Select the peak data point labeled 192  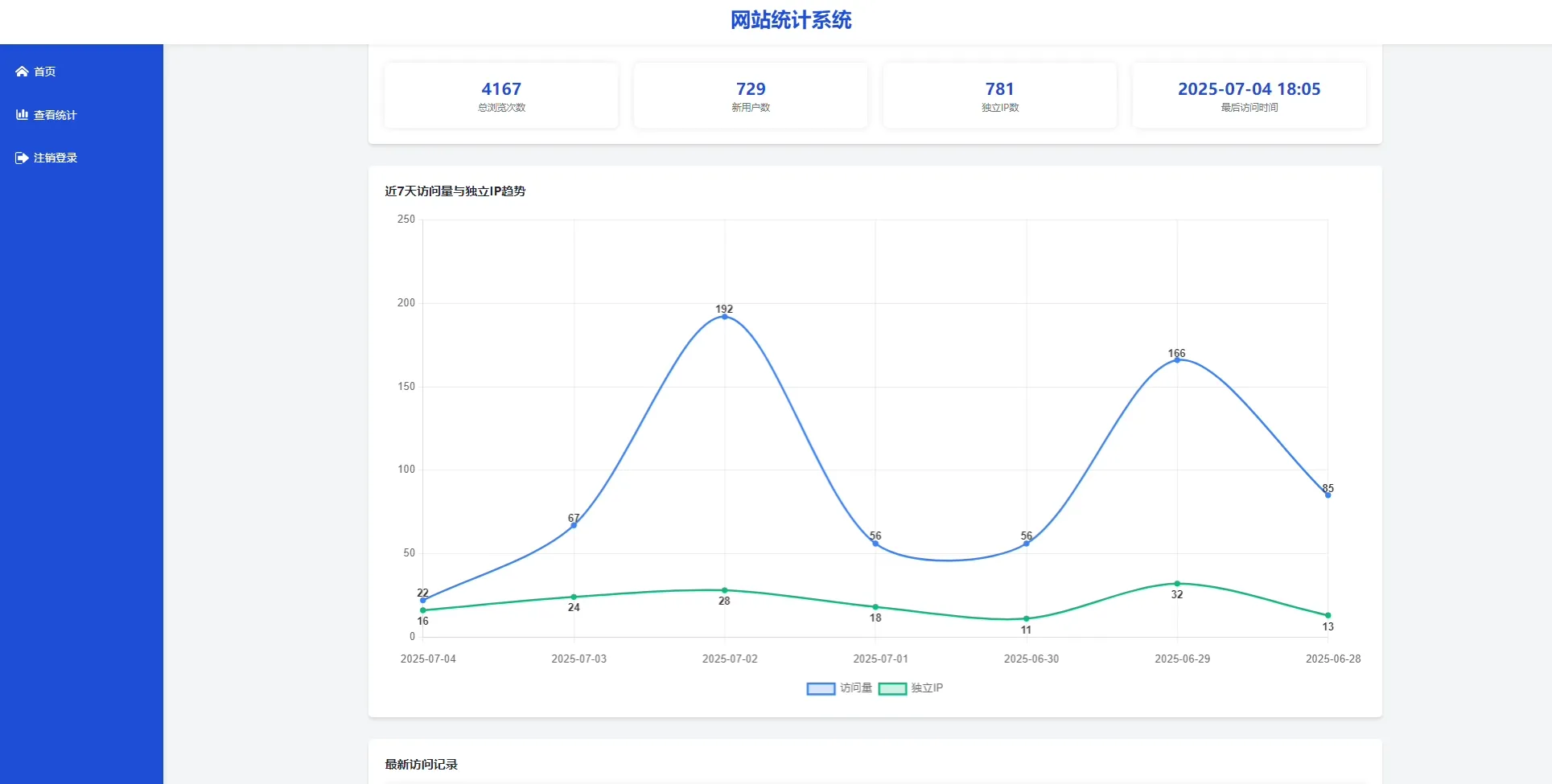pyautogui.click(x=723, y=316)
